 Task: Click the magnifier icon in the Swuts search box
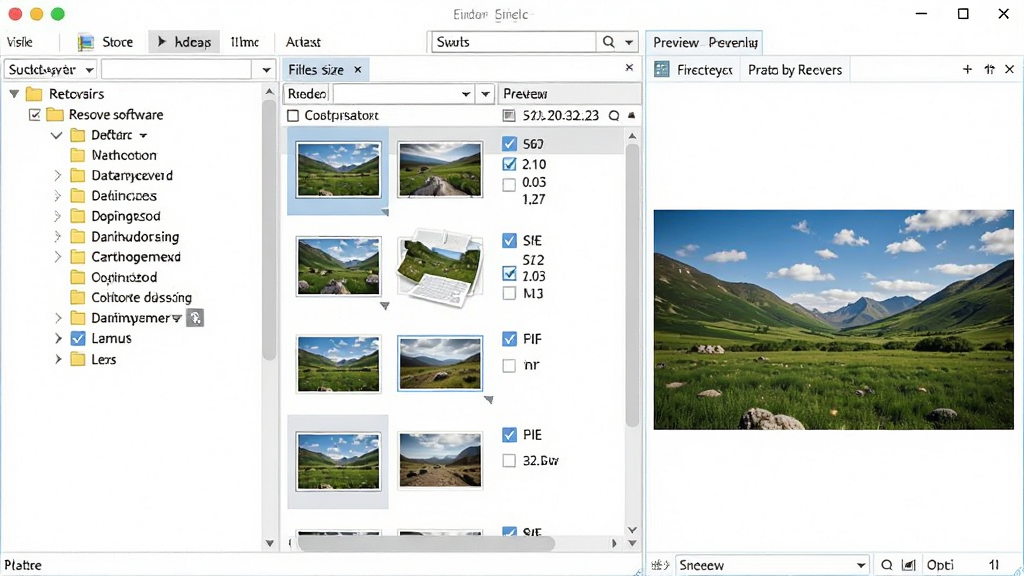click(609, 42)
